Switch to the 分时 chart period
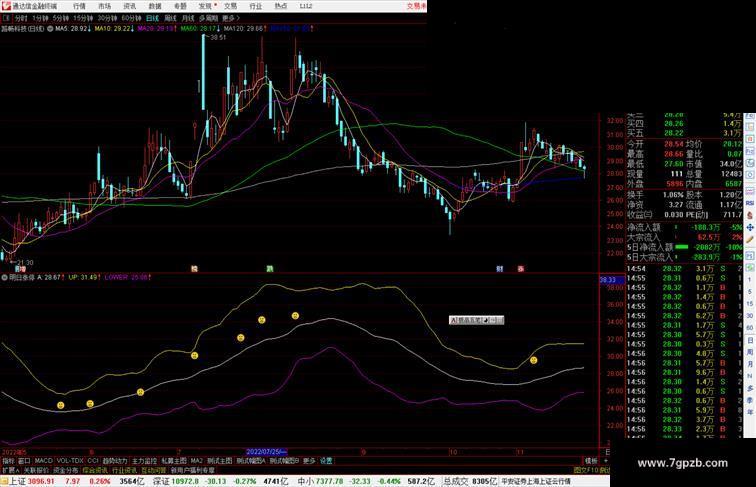 tap(21, 18)
